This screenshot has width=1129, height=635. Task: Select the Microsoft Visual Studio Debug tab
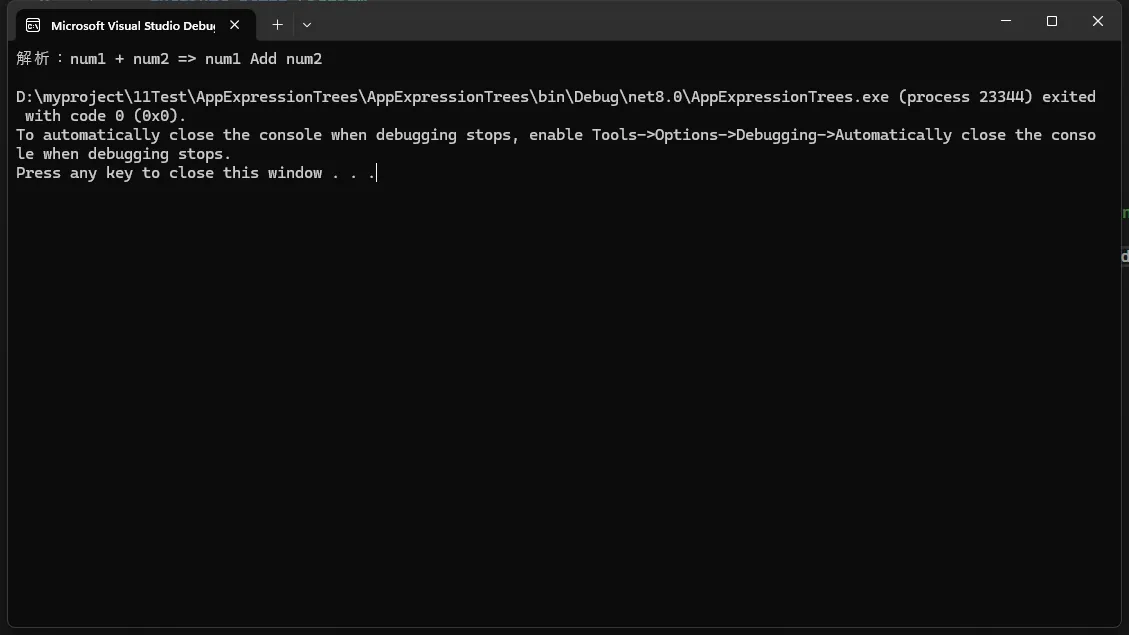tap(135, 25)
